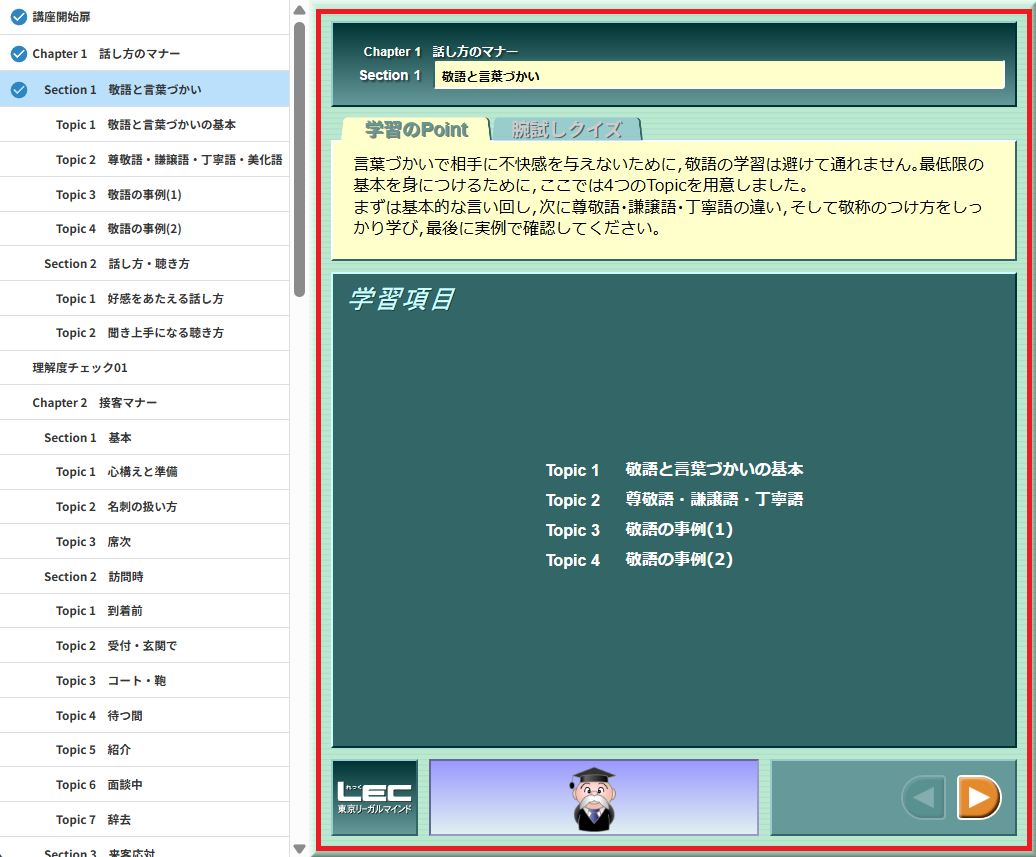
Task: Click the 学習項目 heading
Action: (x=402, y=299)
